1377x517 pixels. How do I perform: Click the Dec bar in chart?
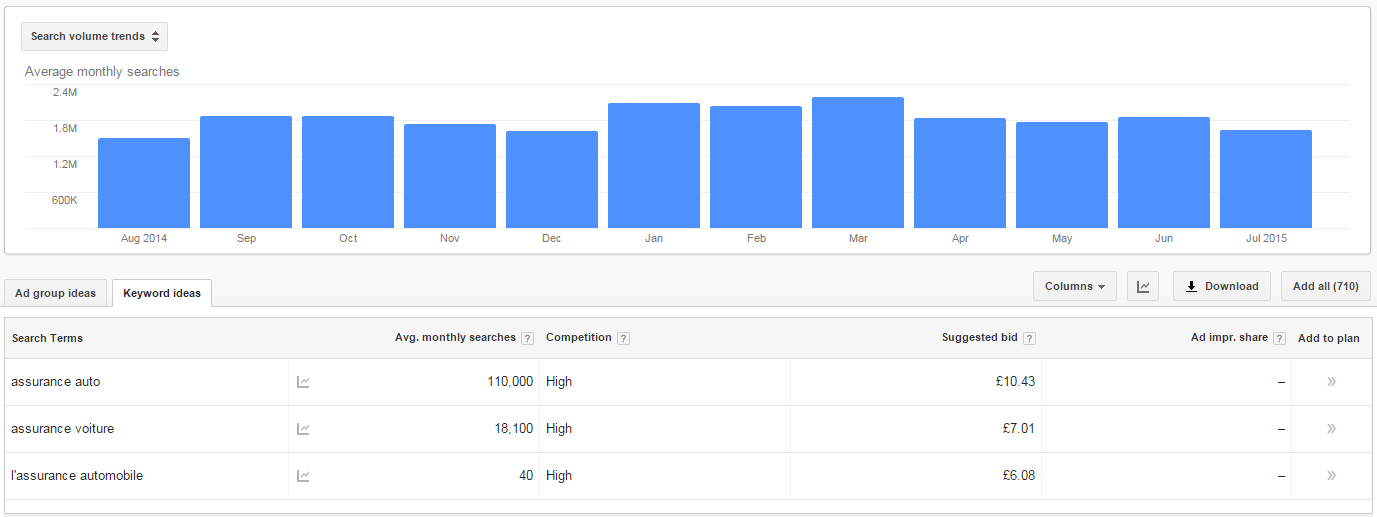click(552, 180)
